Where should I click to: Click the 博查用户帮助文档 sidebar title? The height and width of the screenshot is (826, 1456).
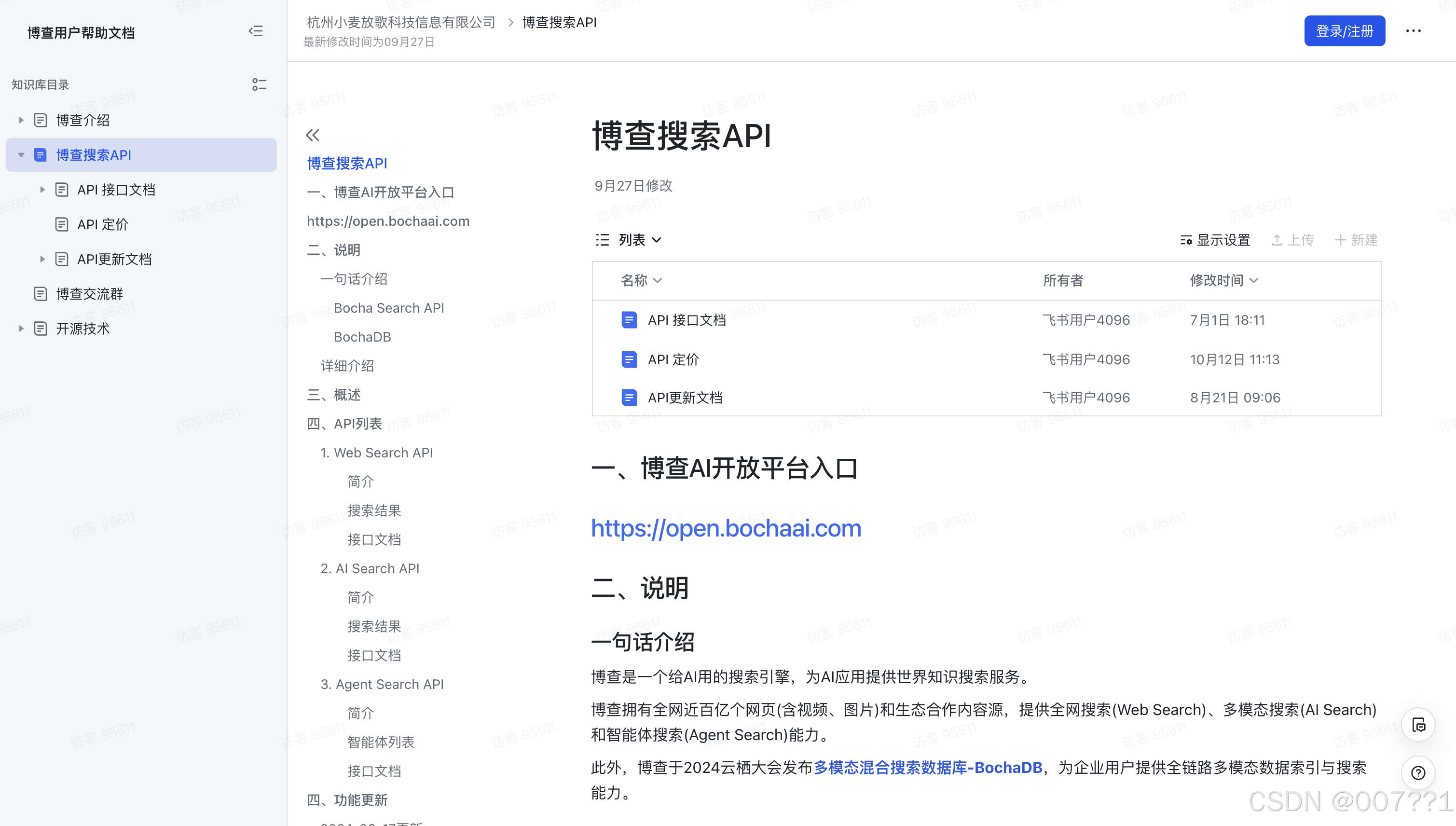click(x=81, y=33)
